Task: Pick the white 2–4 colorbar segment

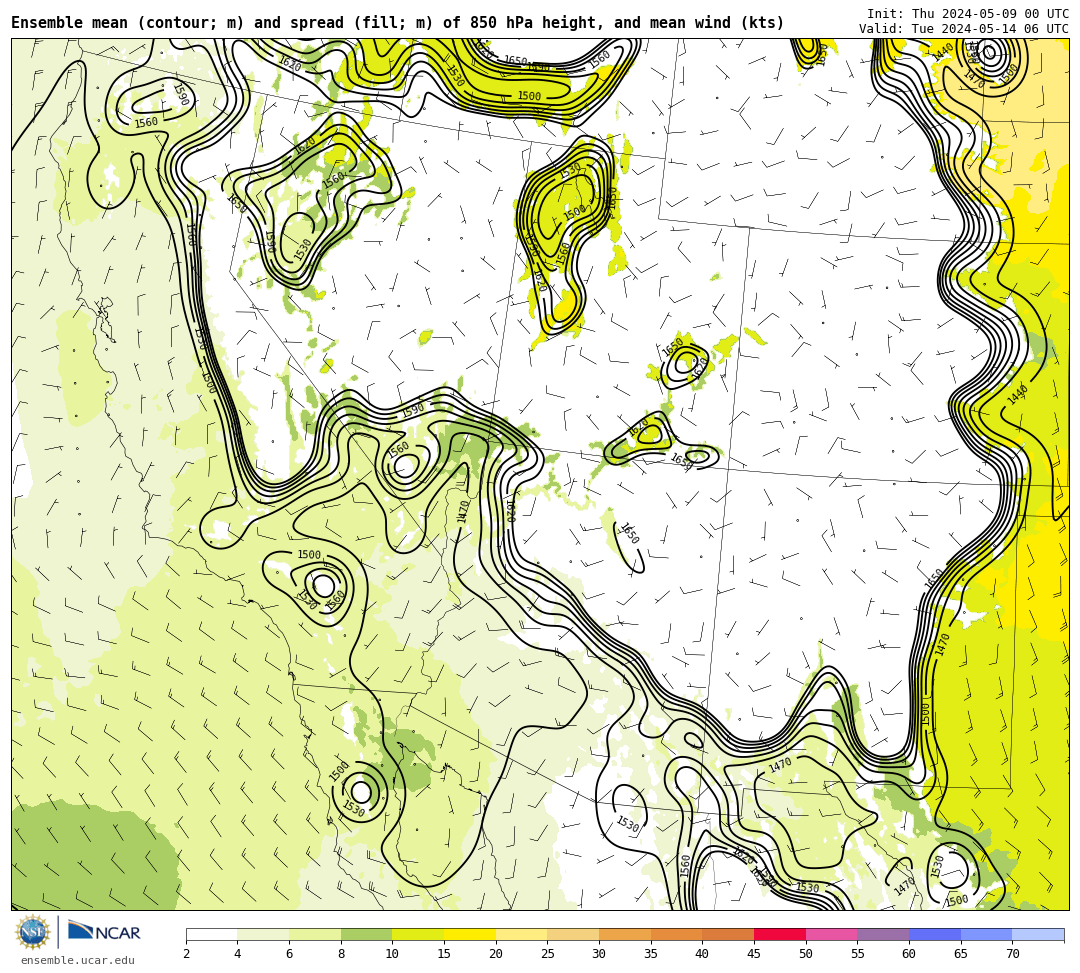Action: tap(211, 934)
